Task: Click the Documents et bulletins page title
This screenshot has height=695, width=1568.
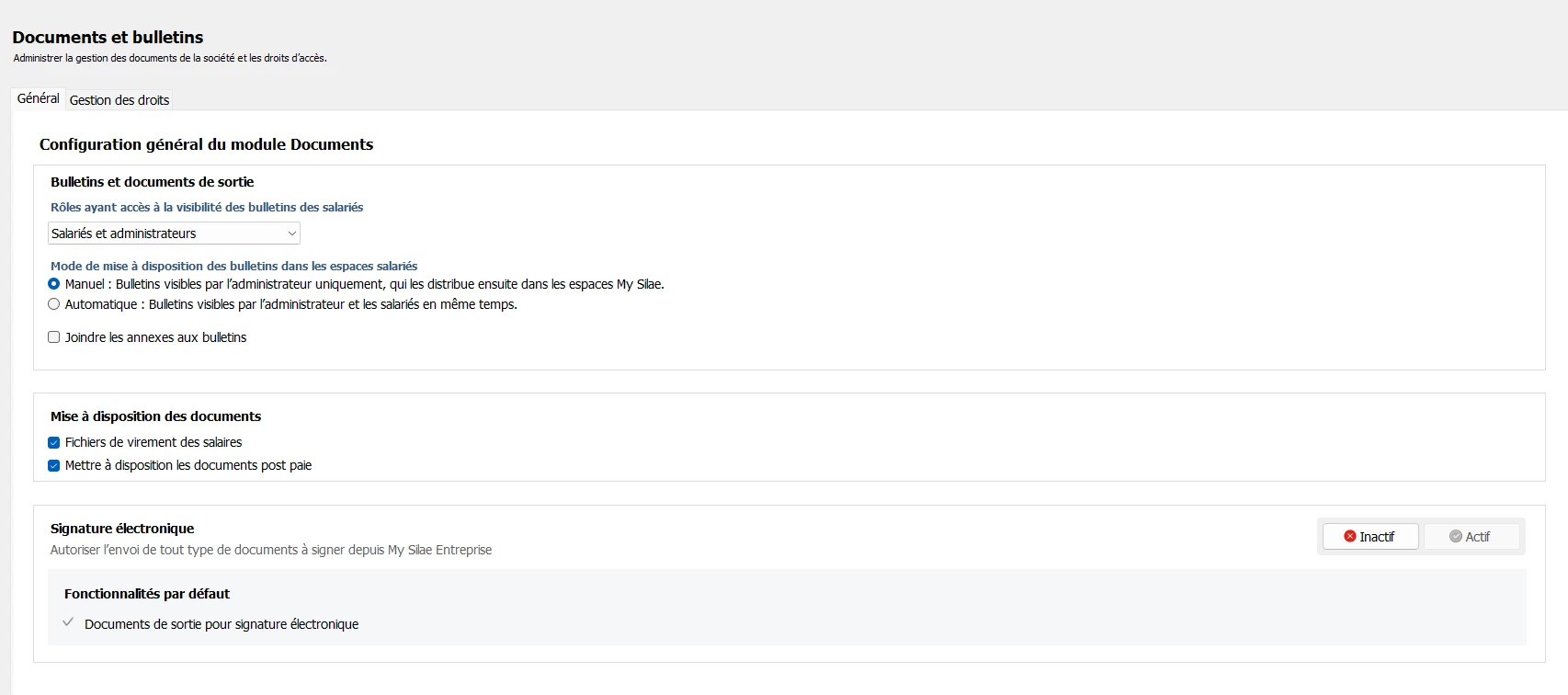Action: 108,38
